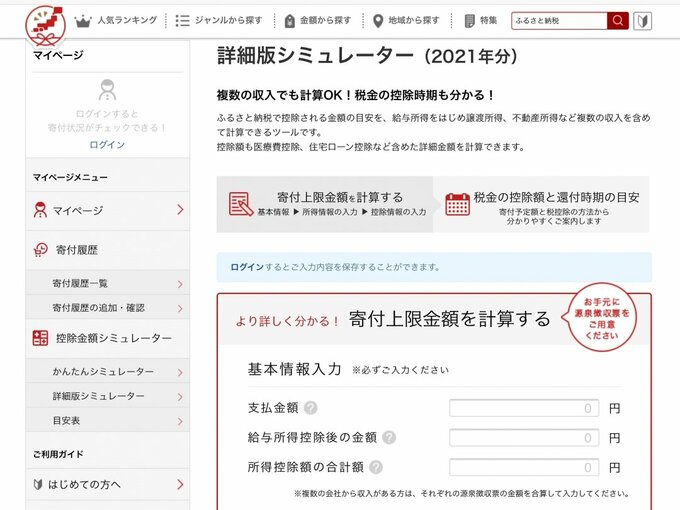680x510 pixels.
Task: Open マイページ in the sidebar
Action: (107, 210)
